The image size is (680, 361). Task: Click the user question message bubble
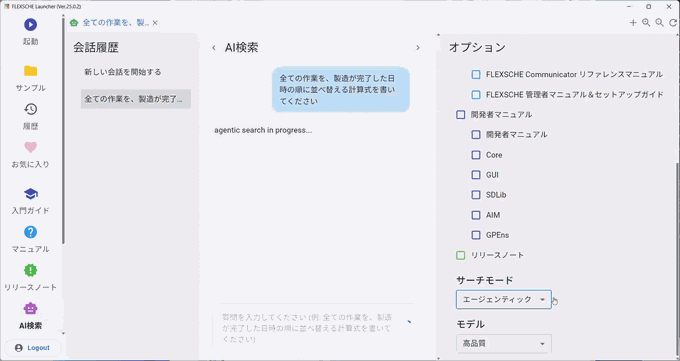pos(341,90)
